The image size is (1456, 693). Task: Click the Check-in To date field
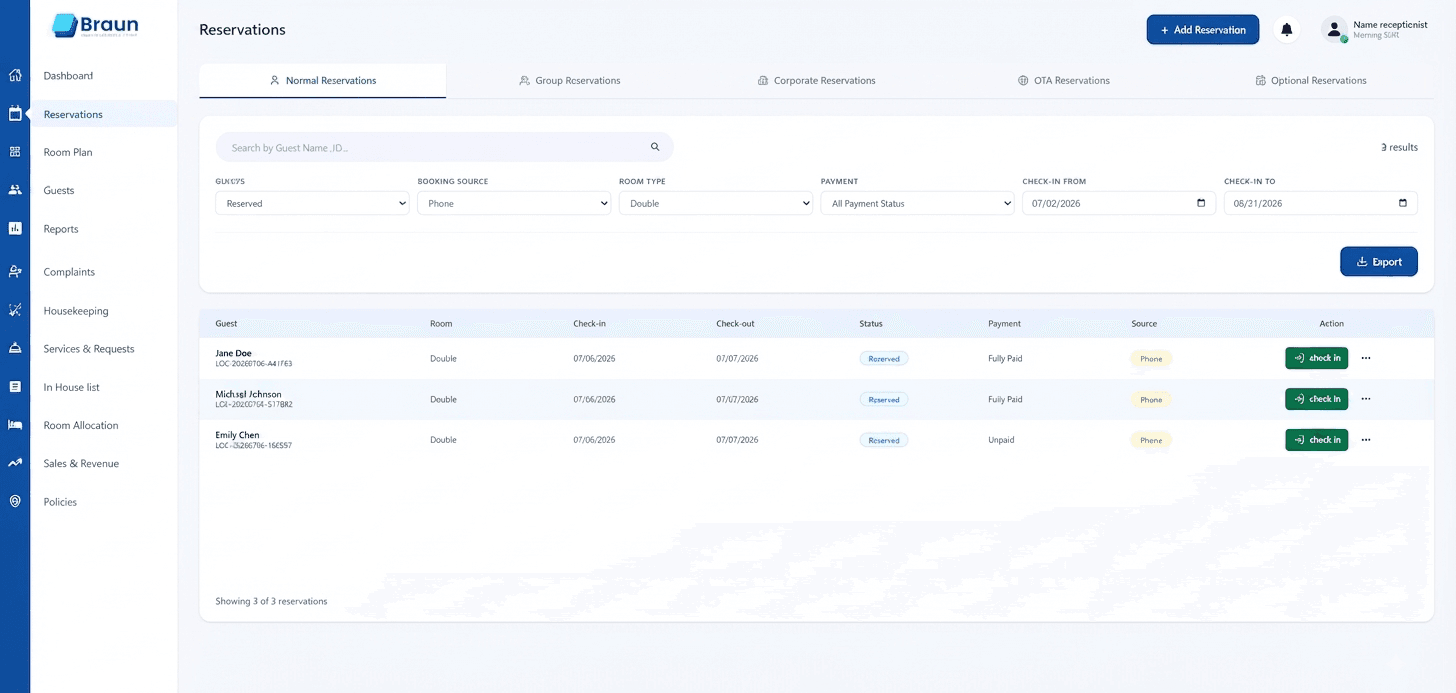pos(1321,203)
